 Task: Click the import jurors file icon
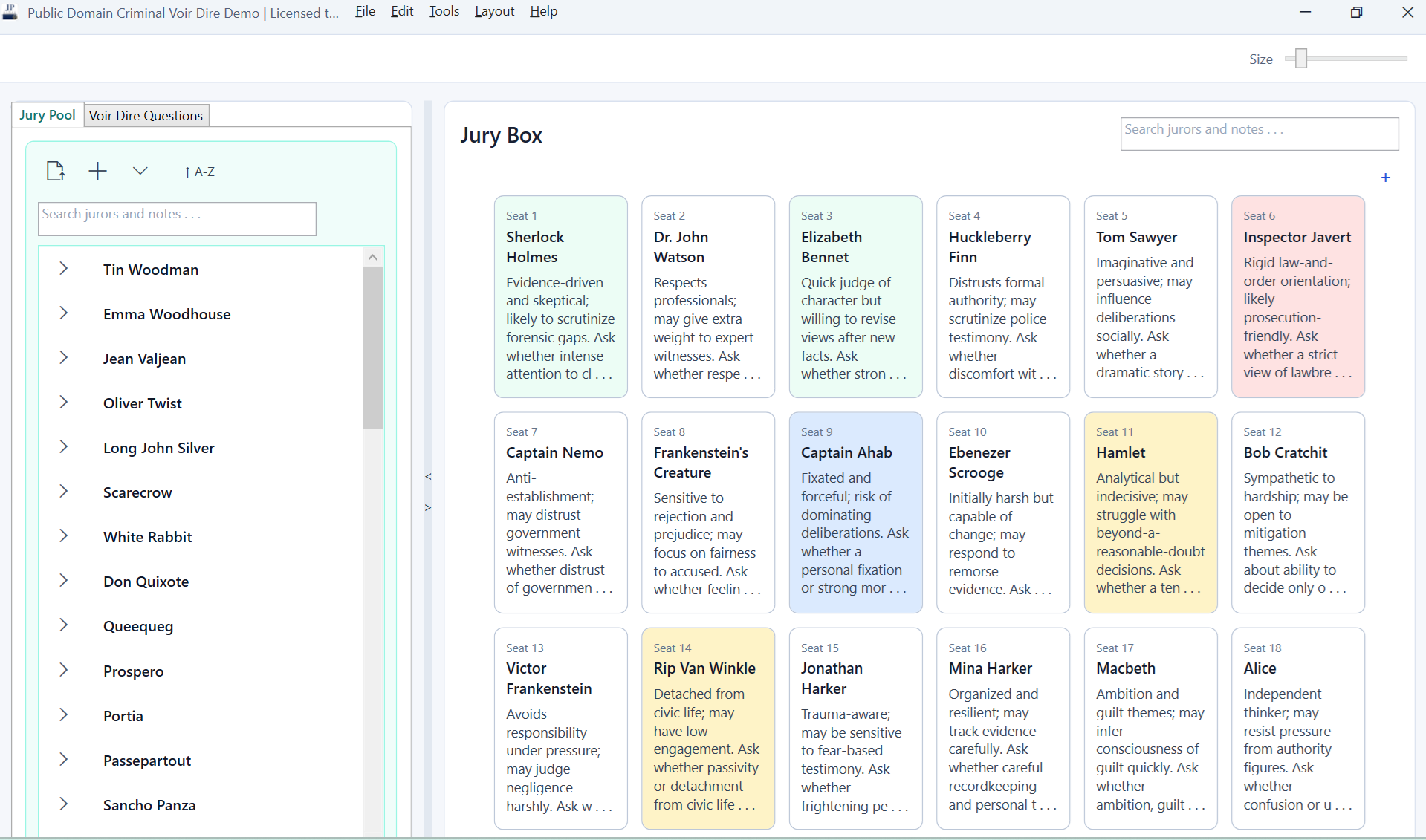tap(56, 171)
